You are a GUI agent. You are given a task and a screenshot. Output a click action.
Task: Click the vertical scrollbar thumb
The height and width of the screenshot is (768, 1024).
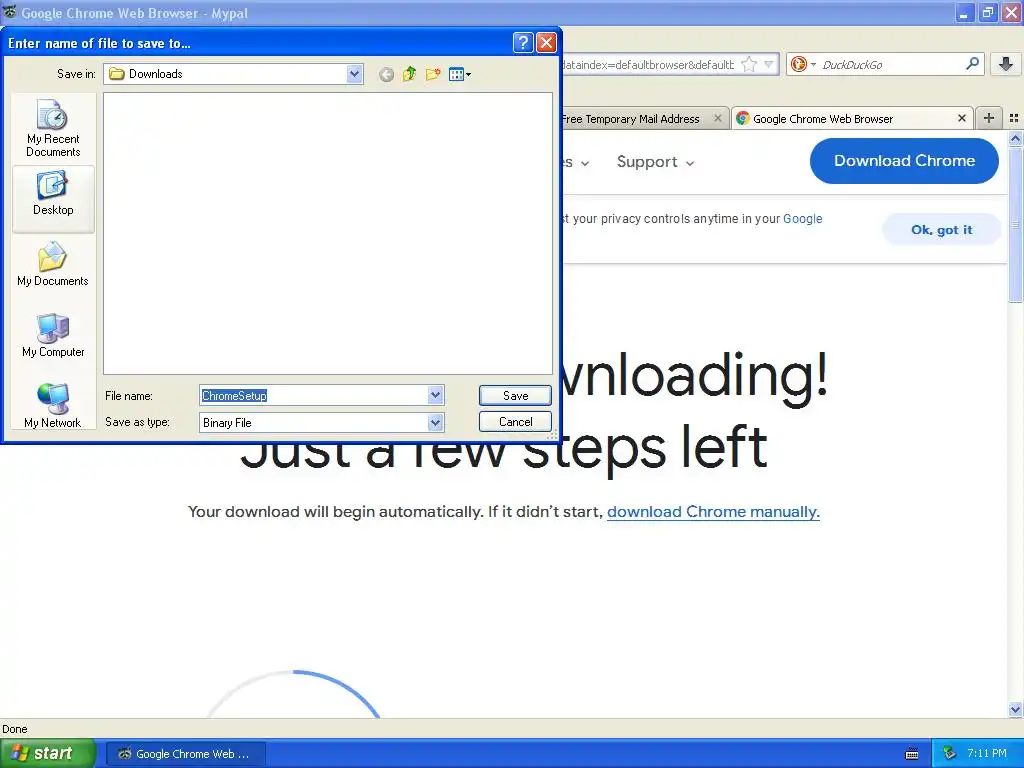[1015, 224]
